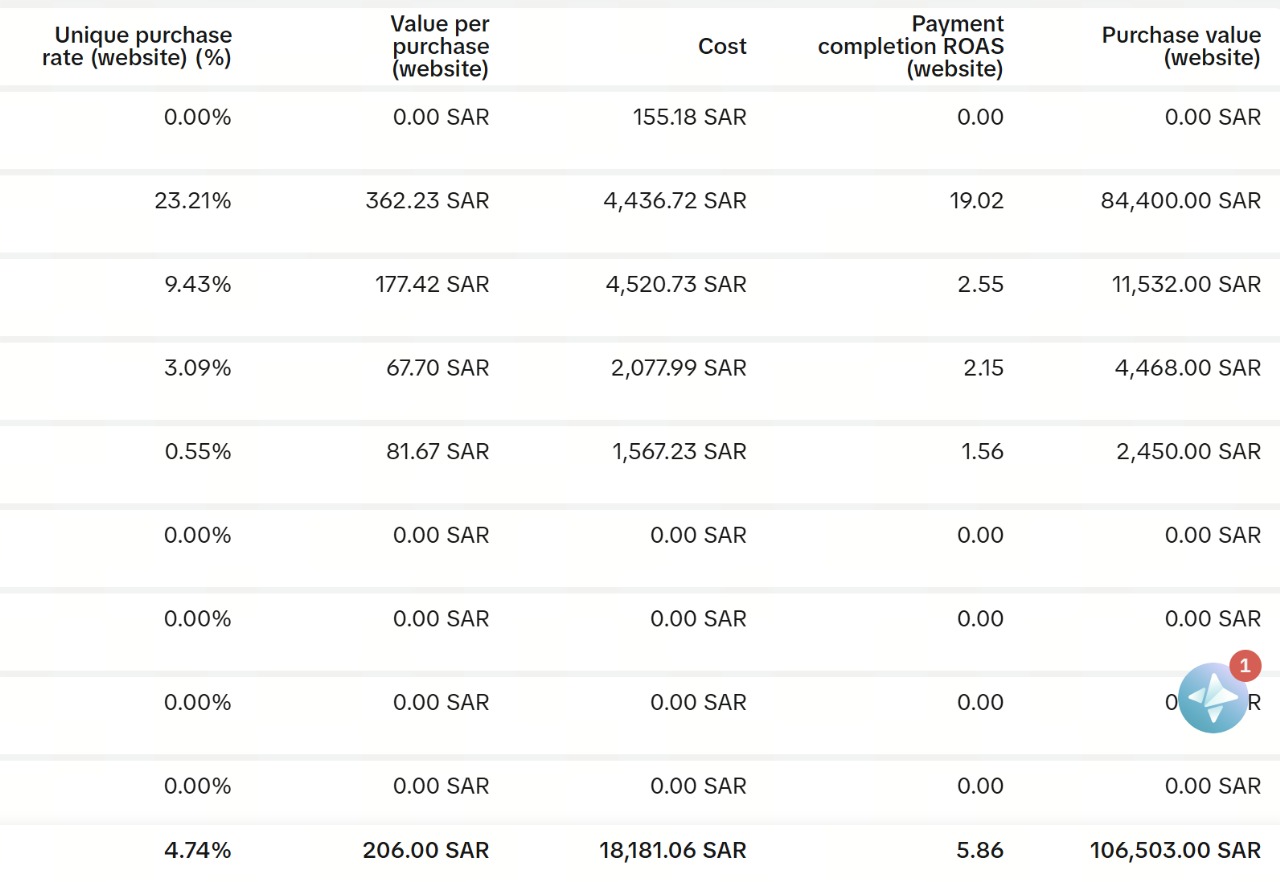Select Payment completion ROAS (website) column header
The image size is (1280, 882).
pos(910,47)
